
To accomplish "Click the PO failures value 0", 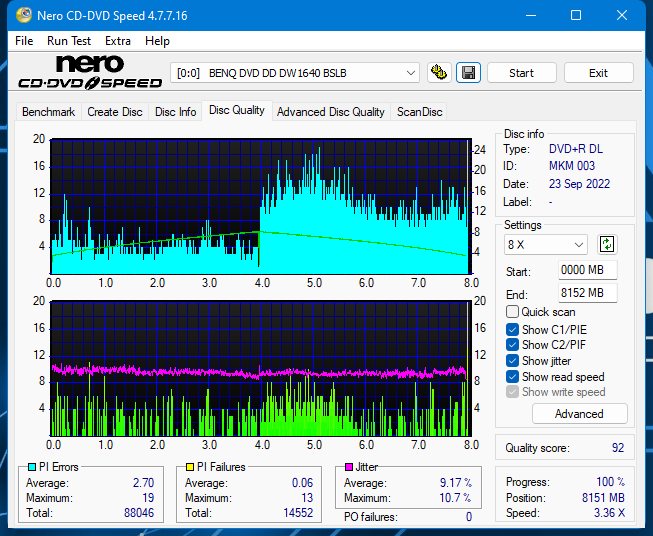I will [x=469, y=517].
